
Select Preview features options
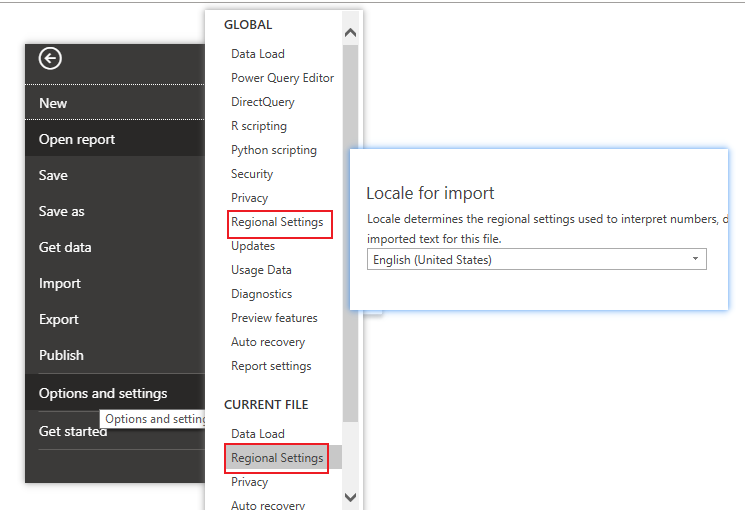274,318
